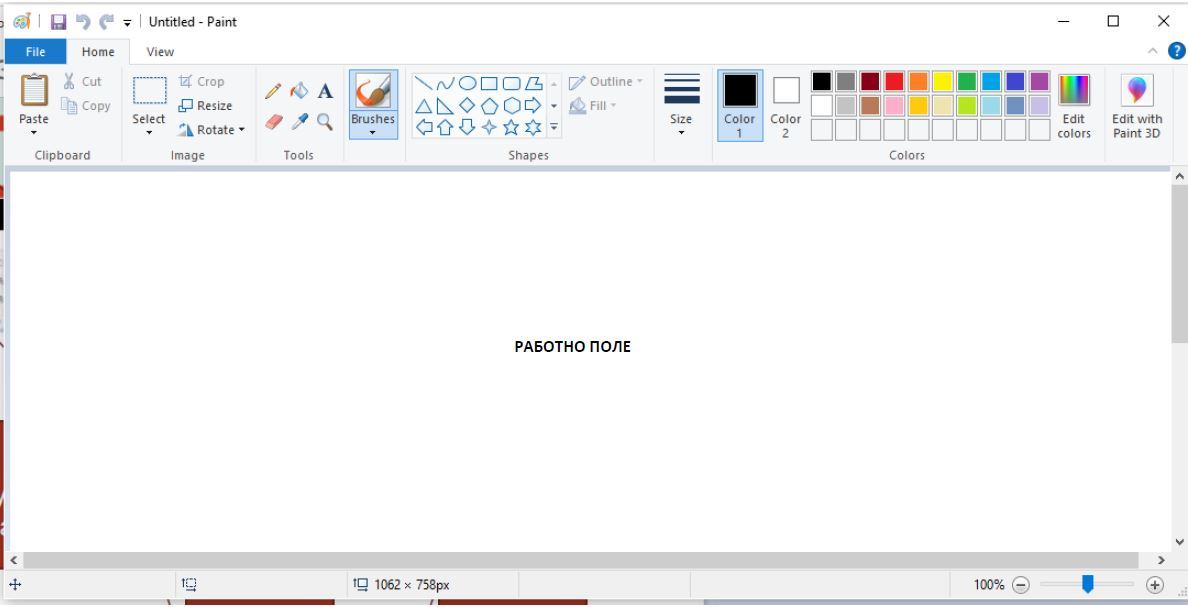Pick the red color swatch
This screenshot has height=607, width=1188.
point(894,81)
